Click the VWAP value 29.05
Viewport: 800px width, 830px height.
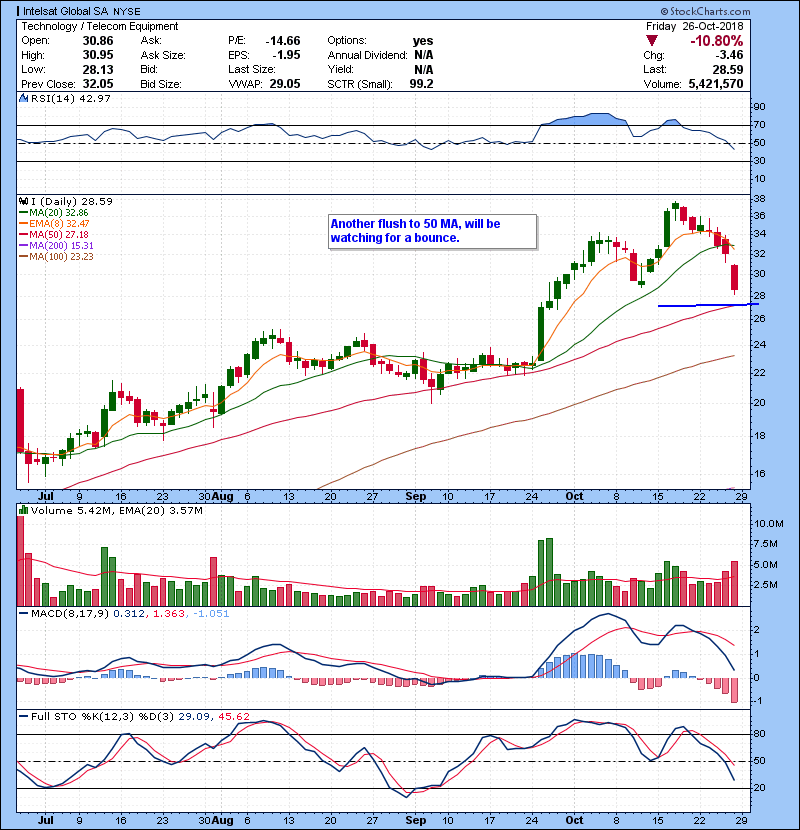[285, 84]
